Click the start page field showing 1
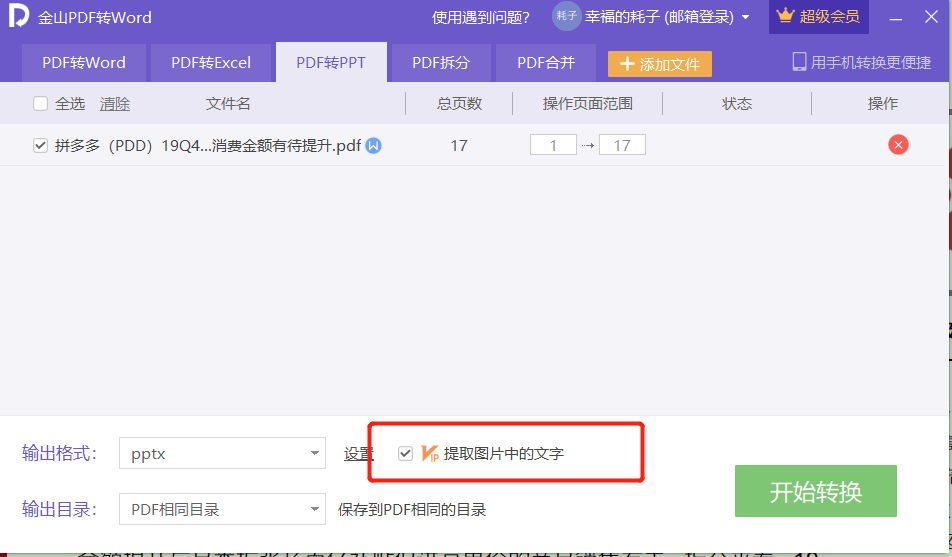The image size is (952, 557). (x=553, y=145)
